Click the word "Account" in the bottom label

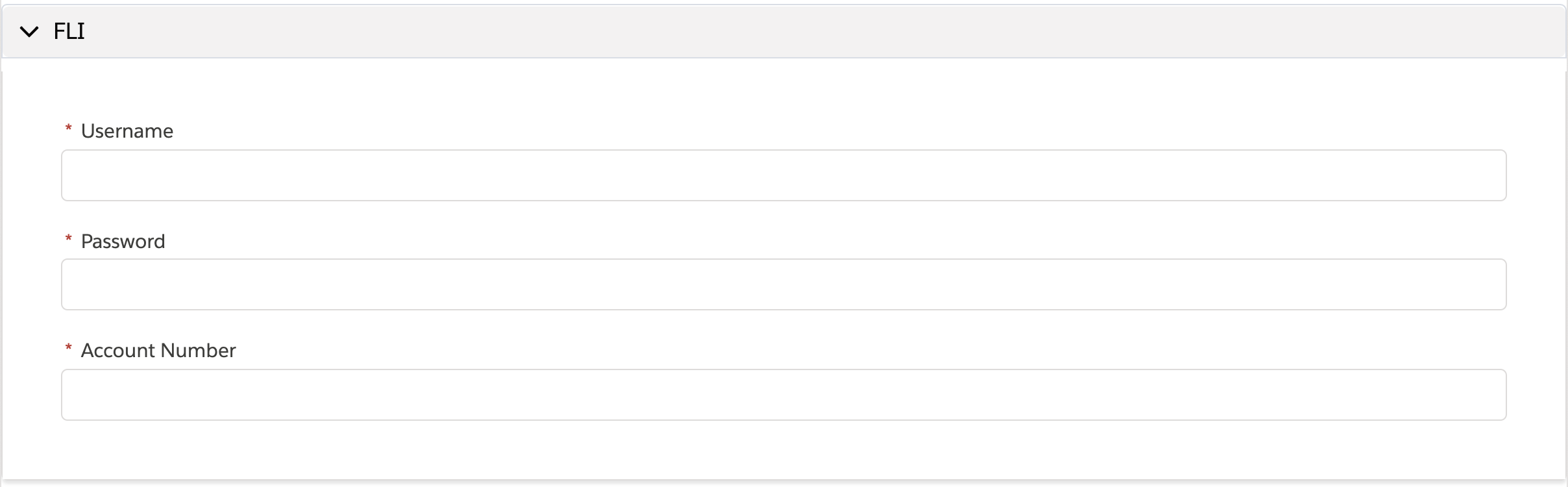point(118,351)
